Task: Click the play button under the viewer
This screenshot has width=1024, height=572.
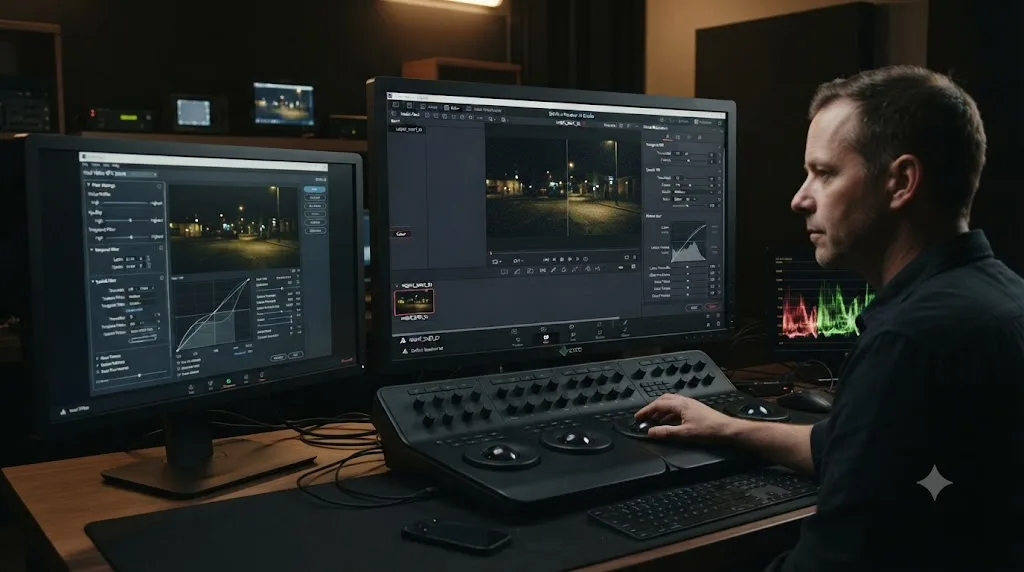Action: pos(569,259)
